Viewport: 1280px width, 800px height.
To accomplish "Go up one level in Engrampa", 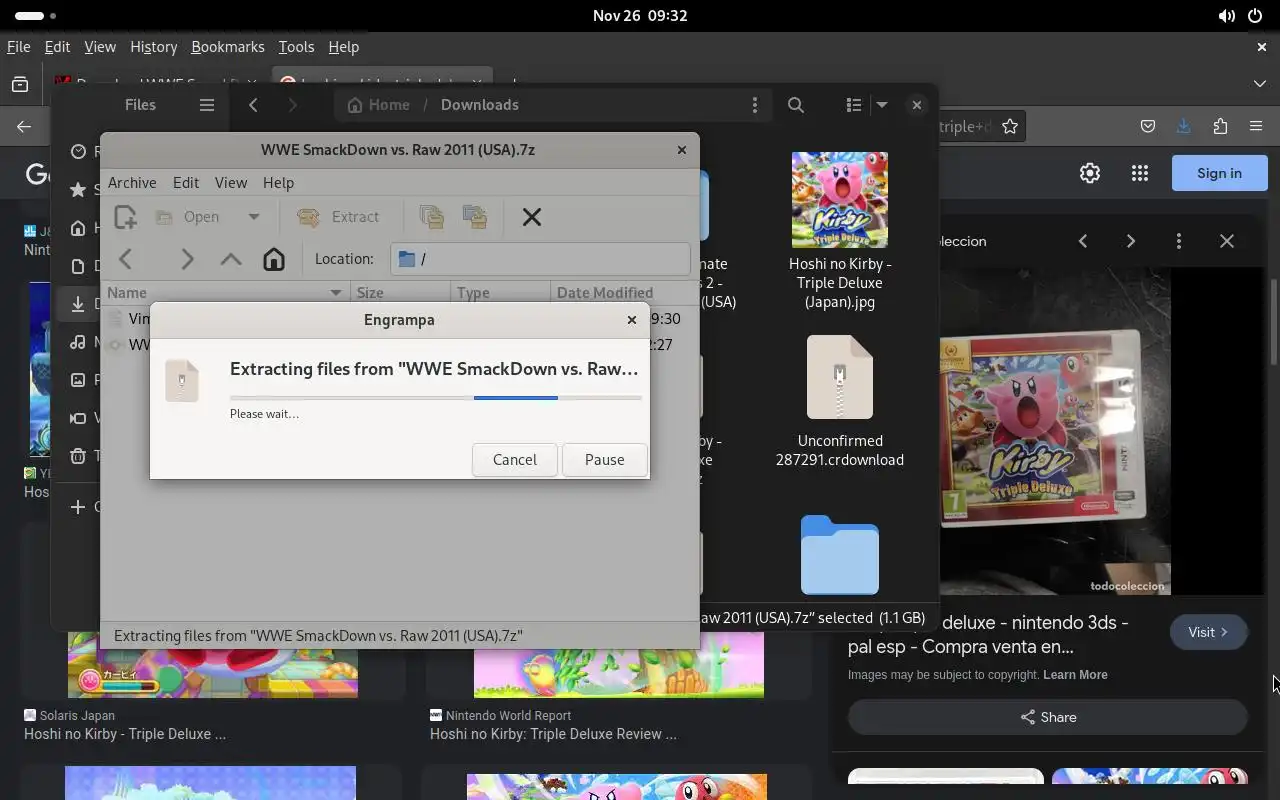I will 231,259.
